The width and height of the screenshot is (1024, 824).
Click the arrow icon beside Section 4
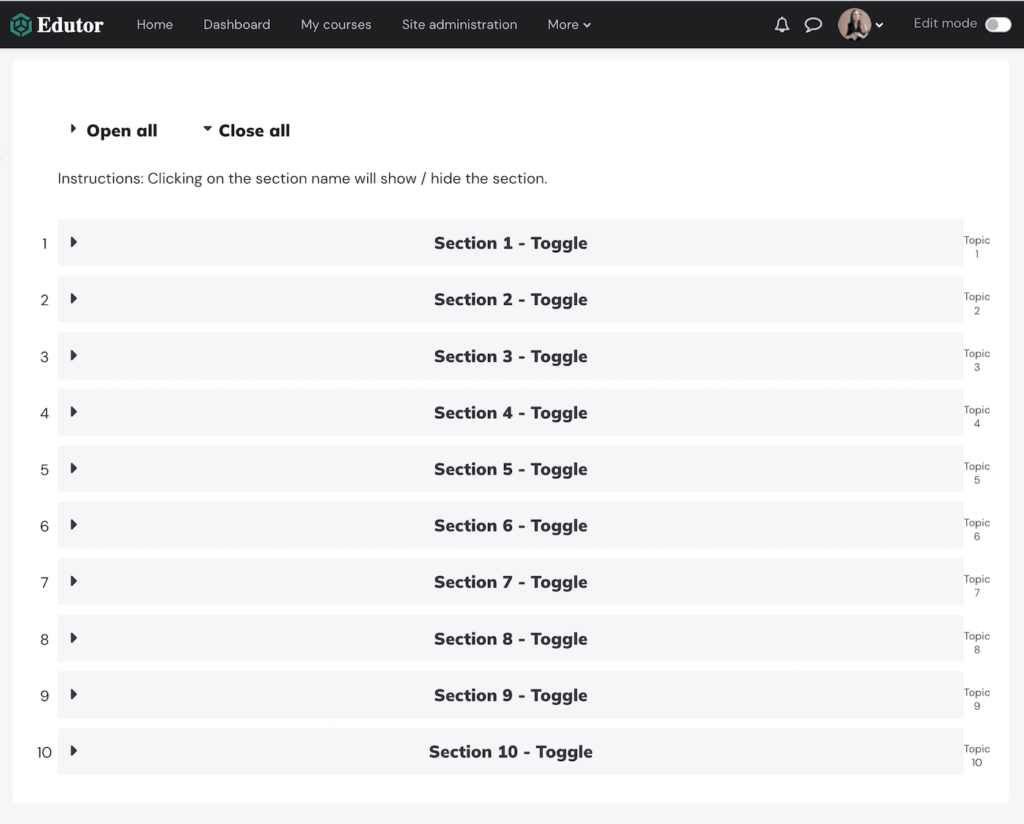pyautogui.click(x=74, y=412)
